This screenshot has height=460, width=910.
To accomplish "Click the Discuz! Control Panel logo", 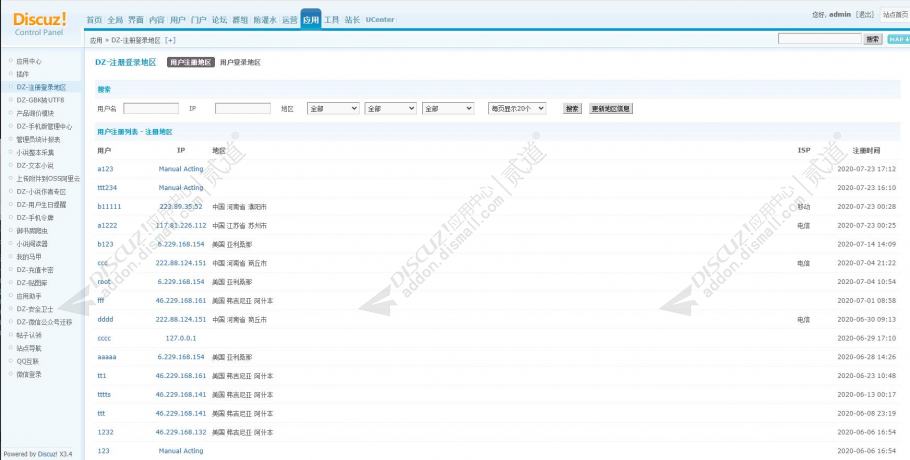I will (x=39, y=24).
